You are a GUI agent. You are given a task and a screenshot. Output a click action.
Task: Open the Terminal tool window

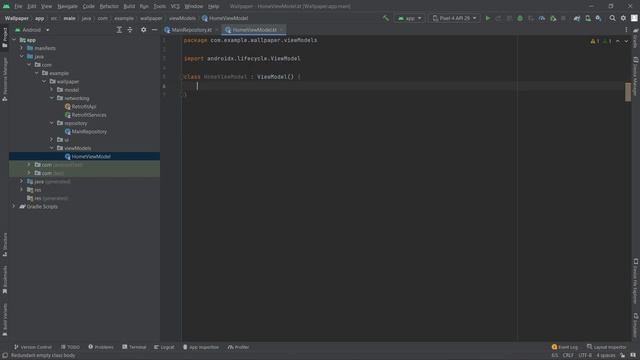[134, 347]
